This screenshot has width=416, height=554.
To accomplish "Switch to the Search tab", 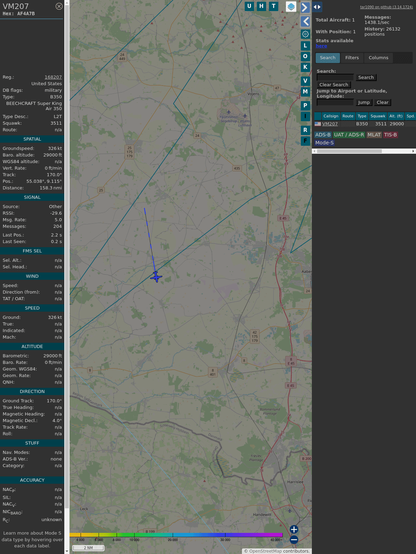I will click(x=328, y=58).
